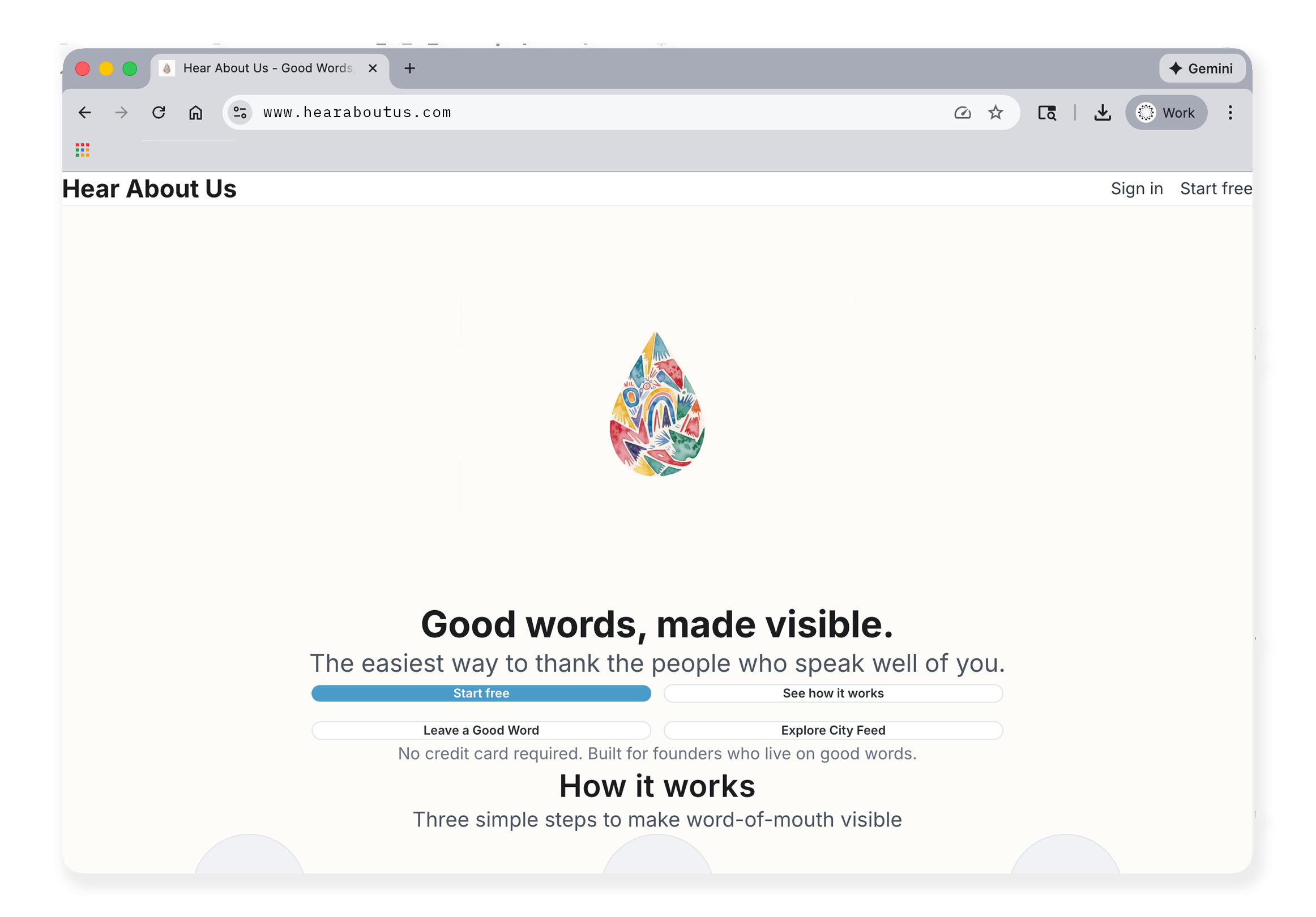Click the address bar URL field
This screenshot has width=1316, height=917.
click(x=573, y=113)
